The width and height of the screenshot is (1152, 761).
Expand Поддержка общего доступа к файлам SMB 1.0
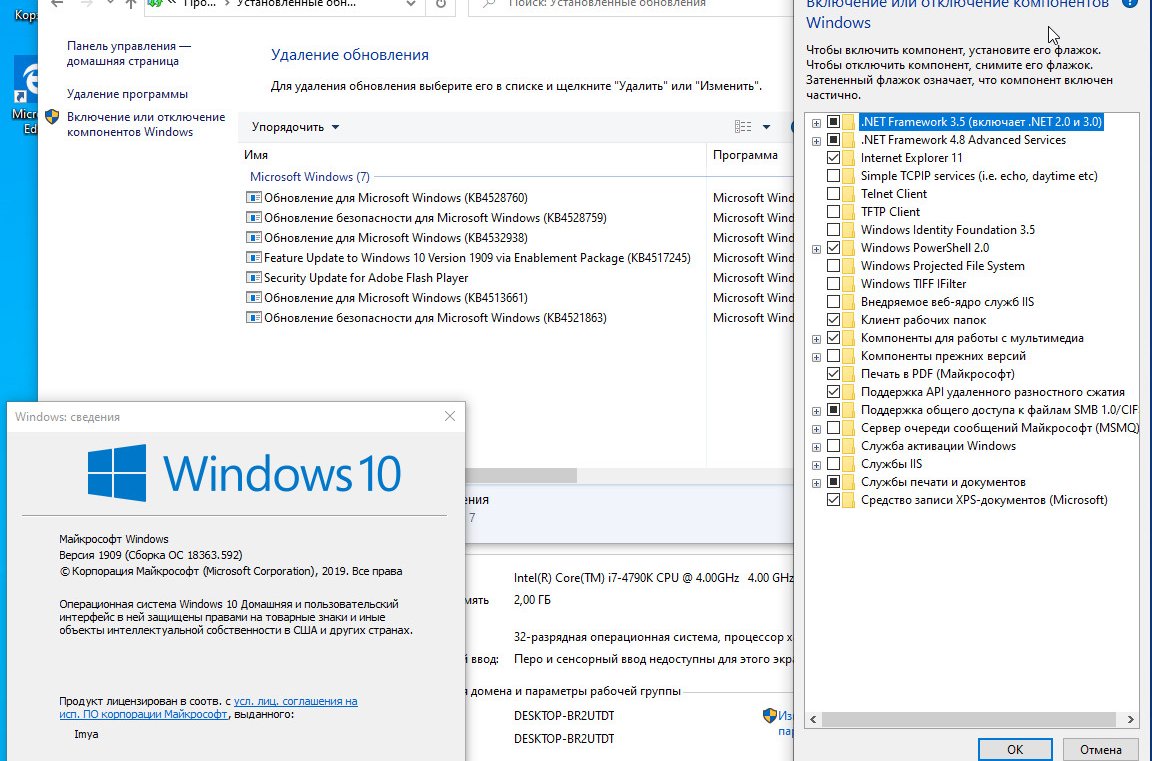coord(816,411)
